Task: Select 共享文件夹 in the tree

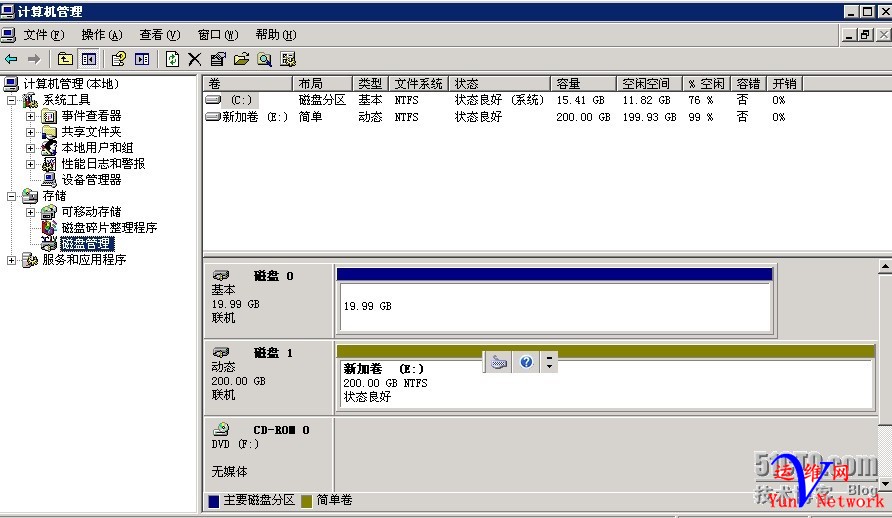Action: [91, 132]
